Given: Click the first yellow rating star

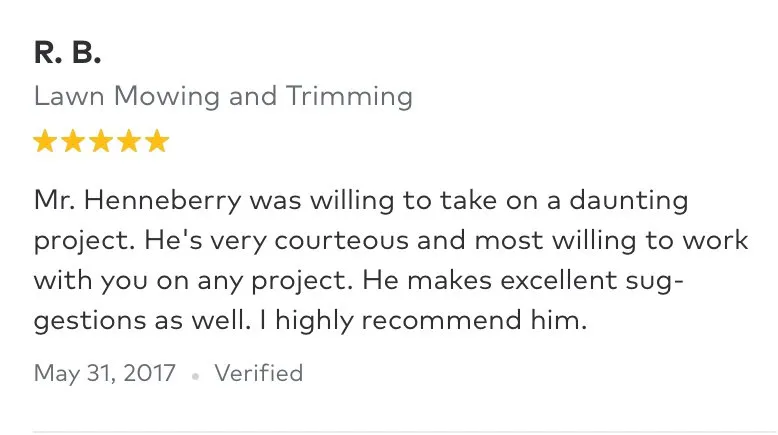Looking at the screenshot, I should tap(46, 142).
